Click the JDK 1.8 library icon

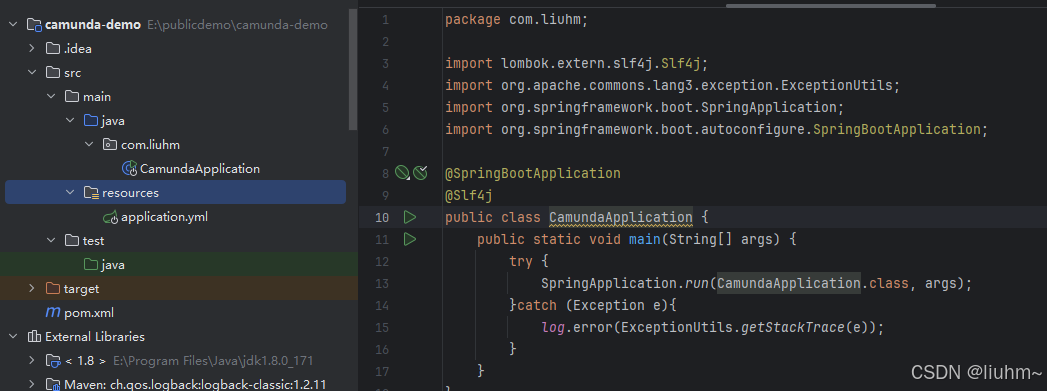[53, 361]
